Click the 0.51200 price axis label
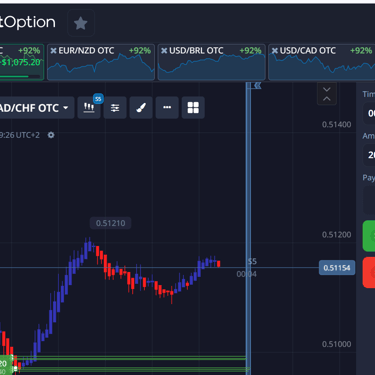 coord(336,235)
